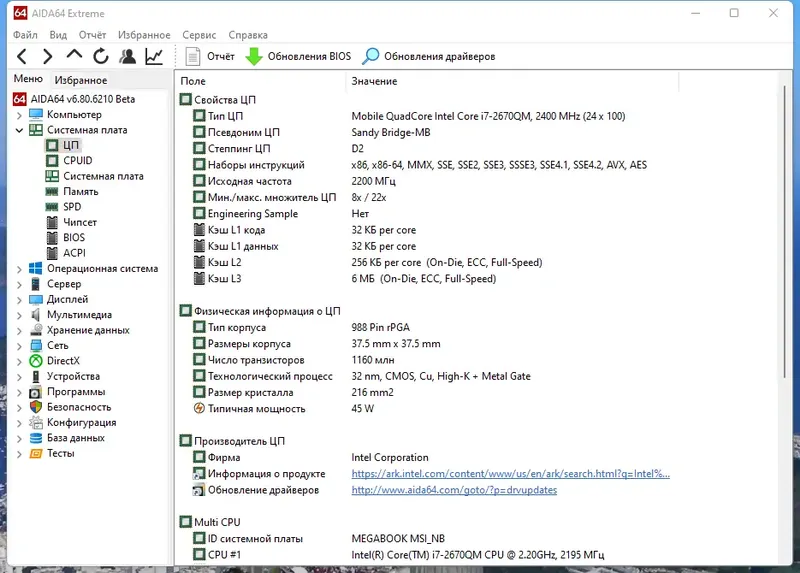Viewport: 800px width, 573px height.
Task: Expand the Мультимедиа tree node
Action: pos(19,315)
